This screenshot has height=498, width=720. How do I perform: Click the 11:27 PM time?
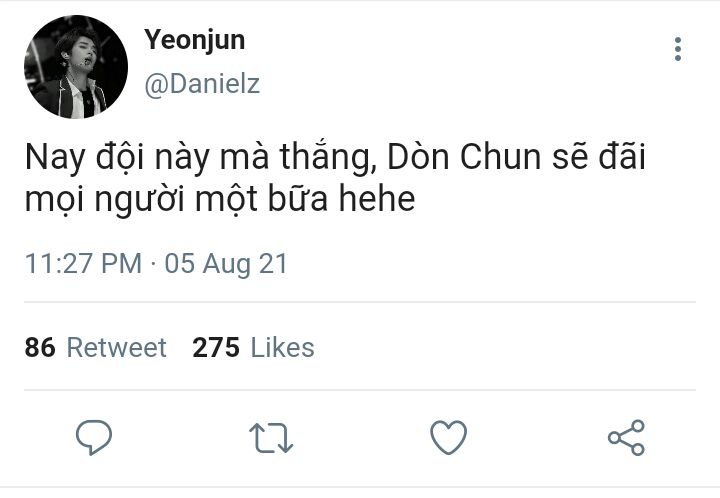tap(83, 264)
